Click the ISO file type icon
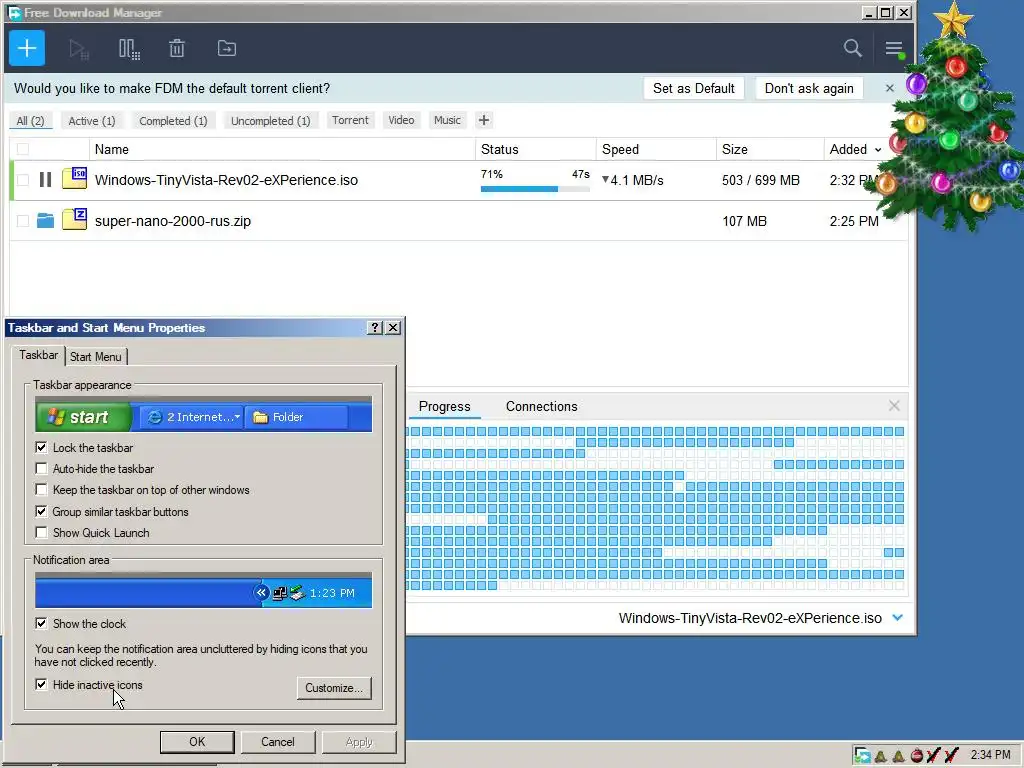1024x768 pixels. [74, 178]
